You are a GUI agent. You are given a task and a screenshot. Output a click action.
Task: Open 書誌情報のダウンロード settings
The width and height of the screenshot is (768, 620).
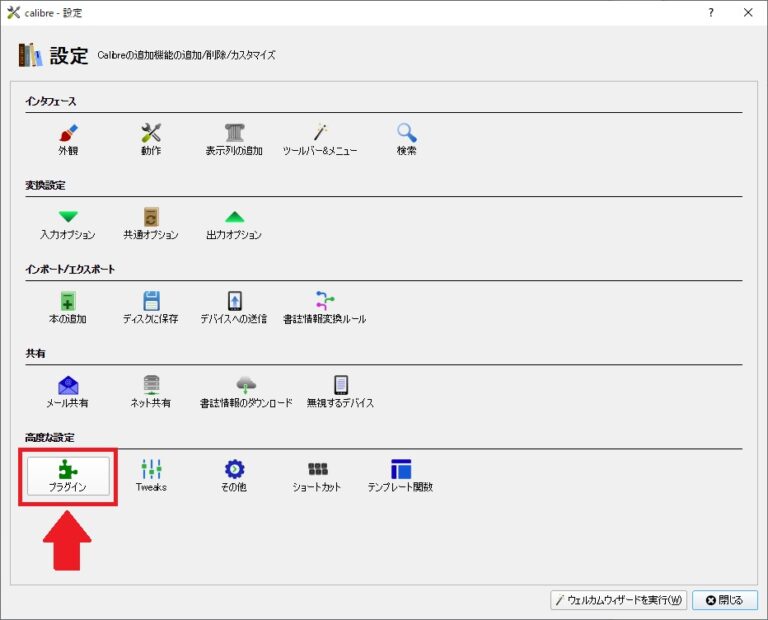click(x=246, y=392)
